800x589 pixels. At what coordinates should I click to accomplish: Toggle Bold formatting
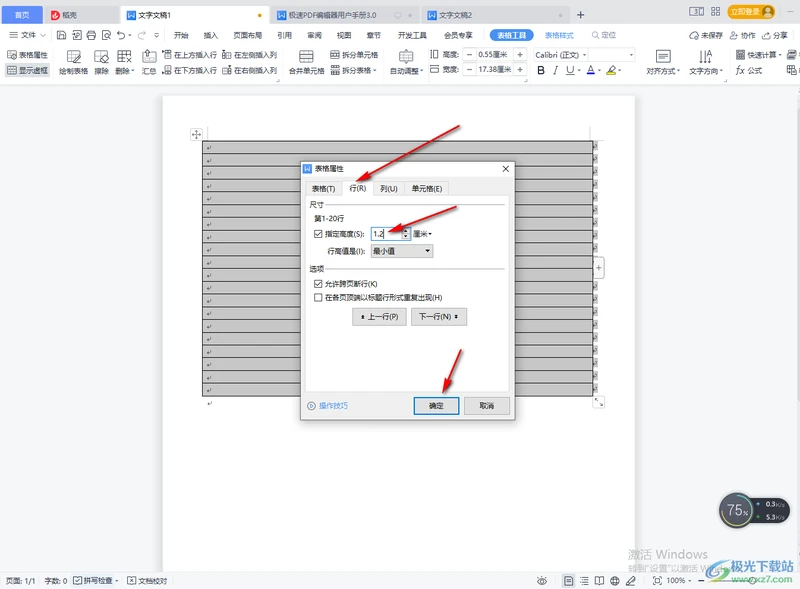pos(541,70)
